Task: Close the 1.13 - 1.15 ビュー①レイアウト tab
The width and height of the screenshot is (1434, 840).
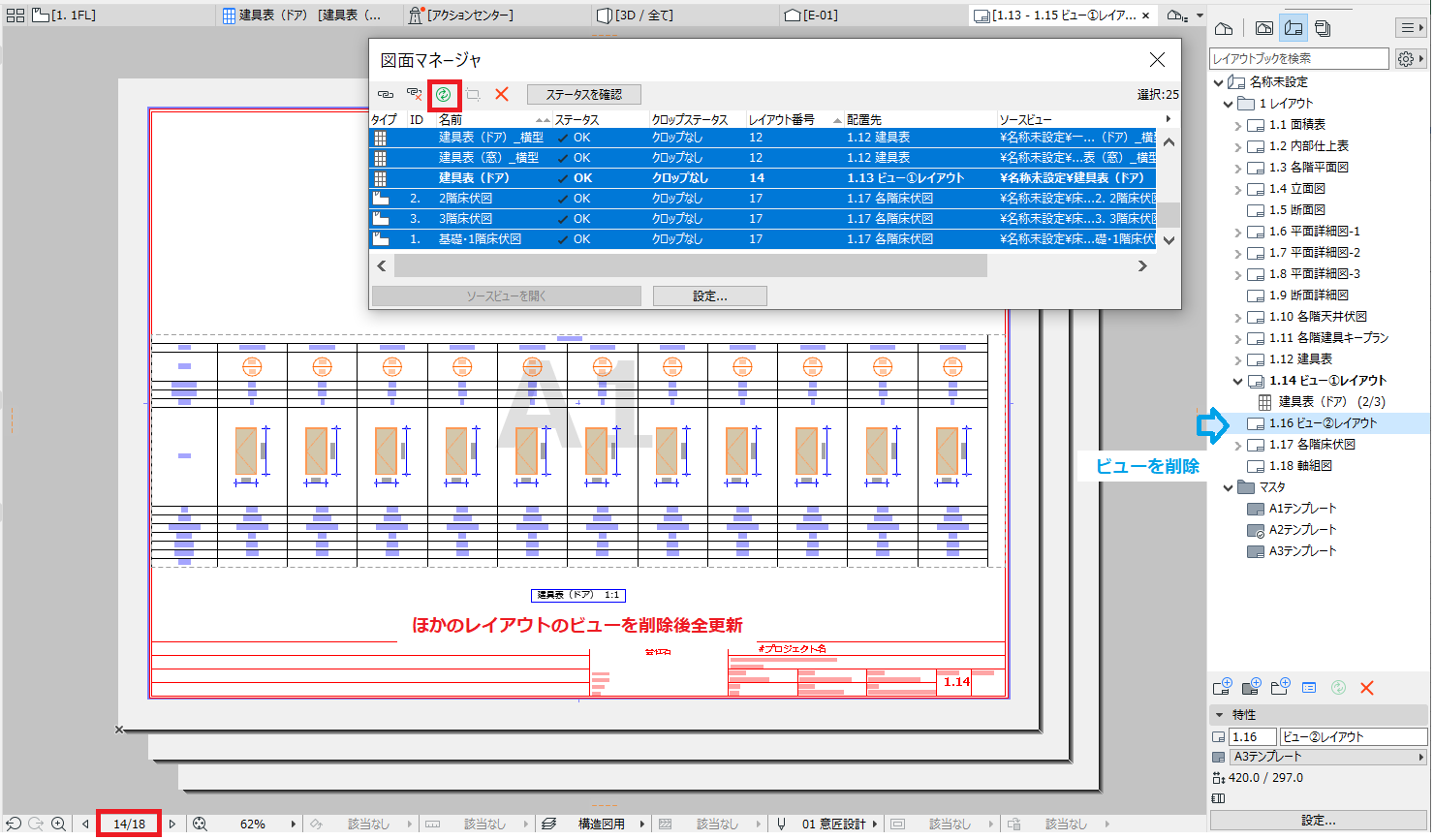Action: [x=1146, y=16]
